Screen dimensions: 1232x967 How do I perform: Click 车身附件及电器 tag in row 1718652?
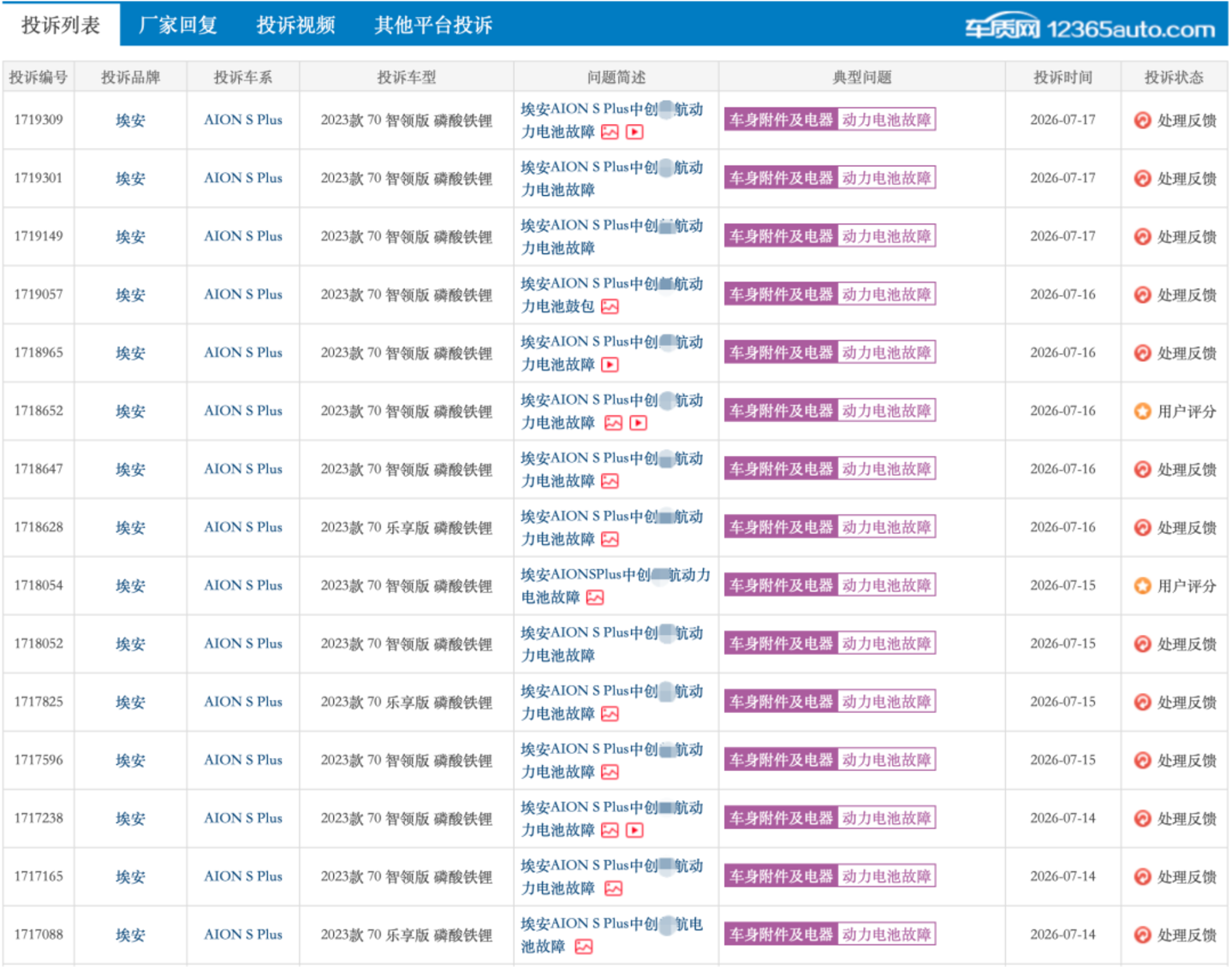tap(781, 411)
